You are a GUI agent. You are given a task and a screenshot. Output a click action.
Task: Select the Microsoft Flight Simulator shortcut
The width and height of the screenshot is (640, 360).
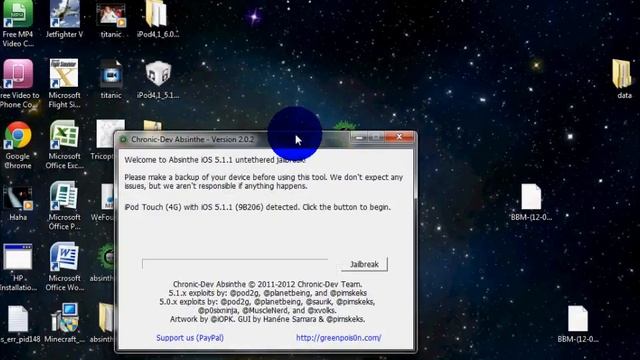(64, 73)
